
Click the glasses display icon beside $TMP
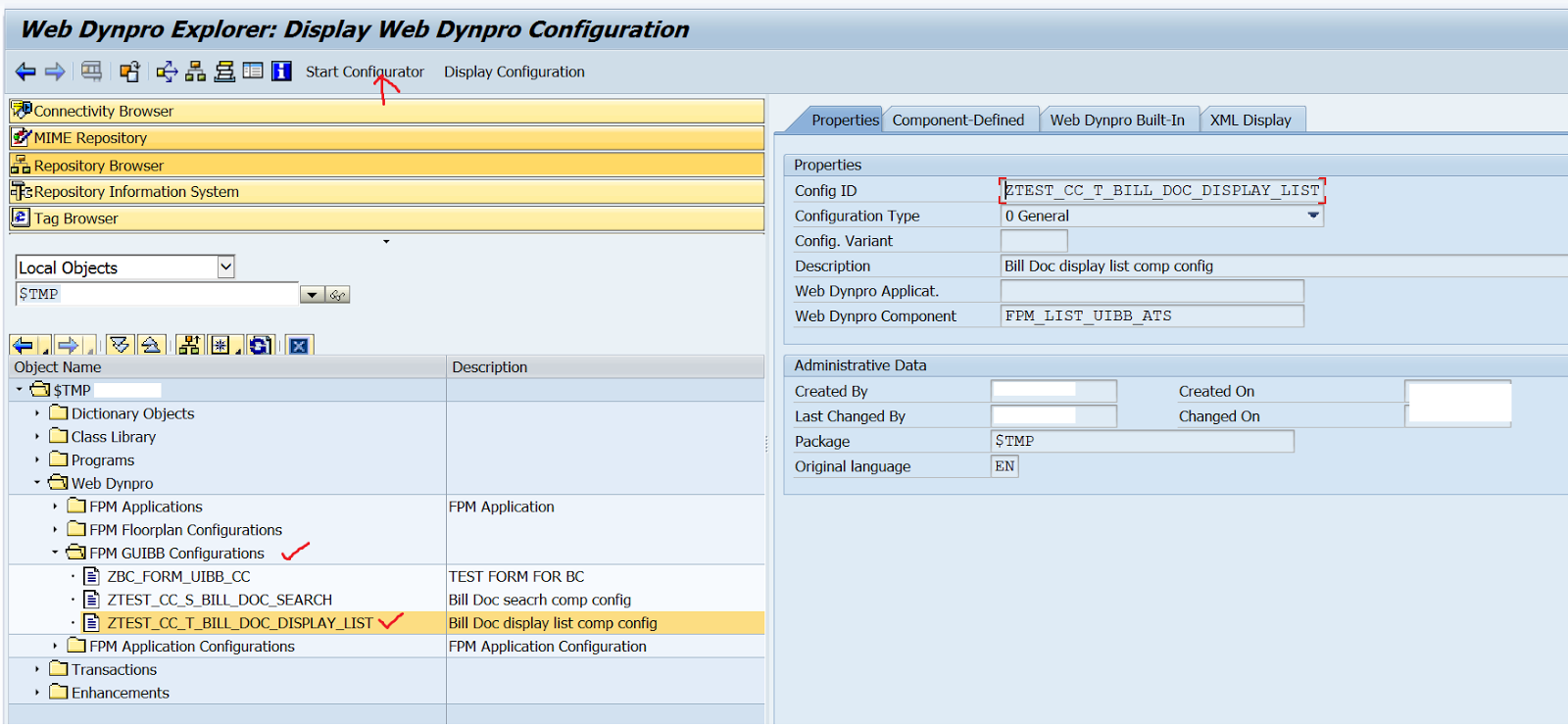(x=337, y=295)
